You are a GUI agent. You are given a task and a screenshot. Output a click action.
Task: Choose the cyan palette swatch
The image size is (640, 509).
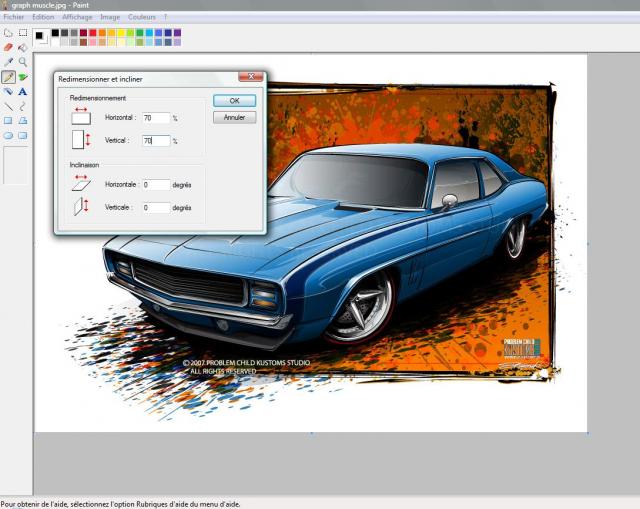[x=149, y=33]
